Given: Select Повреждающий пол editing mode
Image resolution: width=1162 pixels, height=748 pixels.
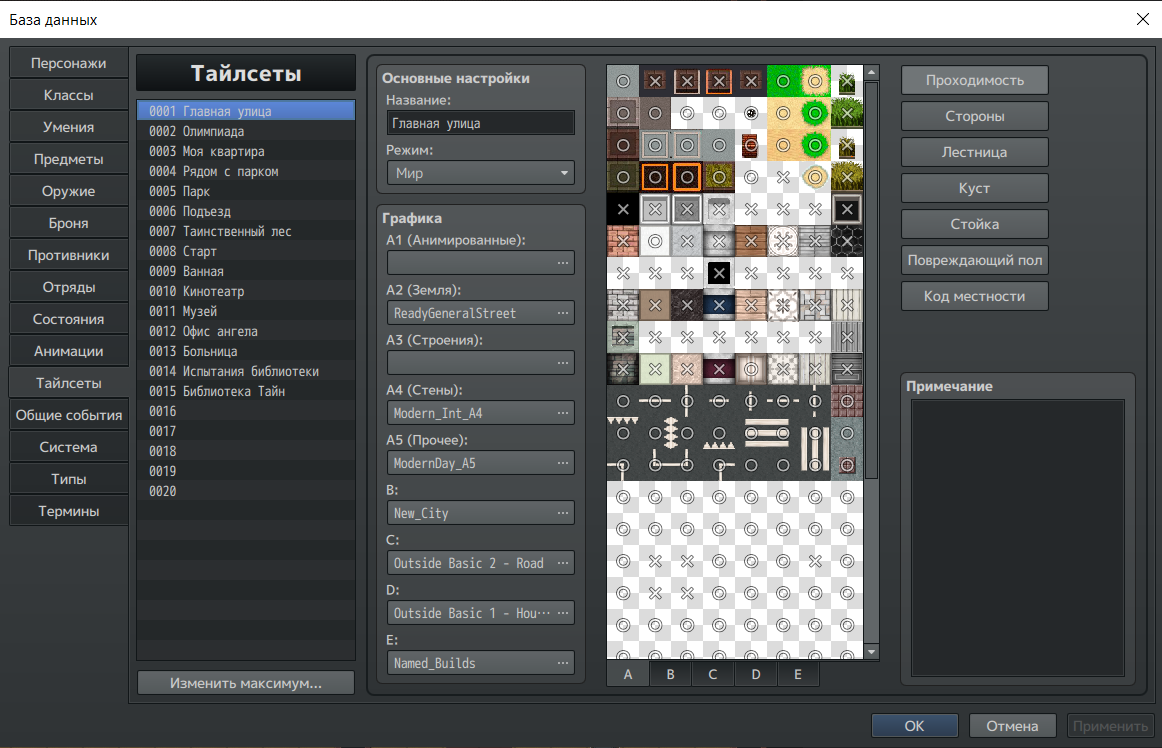Looking at the screenshot, I should tap(975, 260).
